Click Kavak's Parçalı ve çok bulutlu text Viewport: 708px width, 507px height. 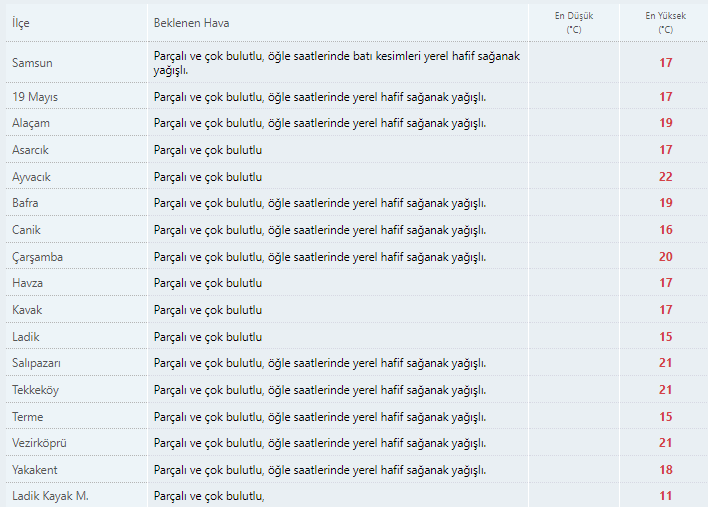208,310
